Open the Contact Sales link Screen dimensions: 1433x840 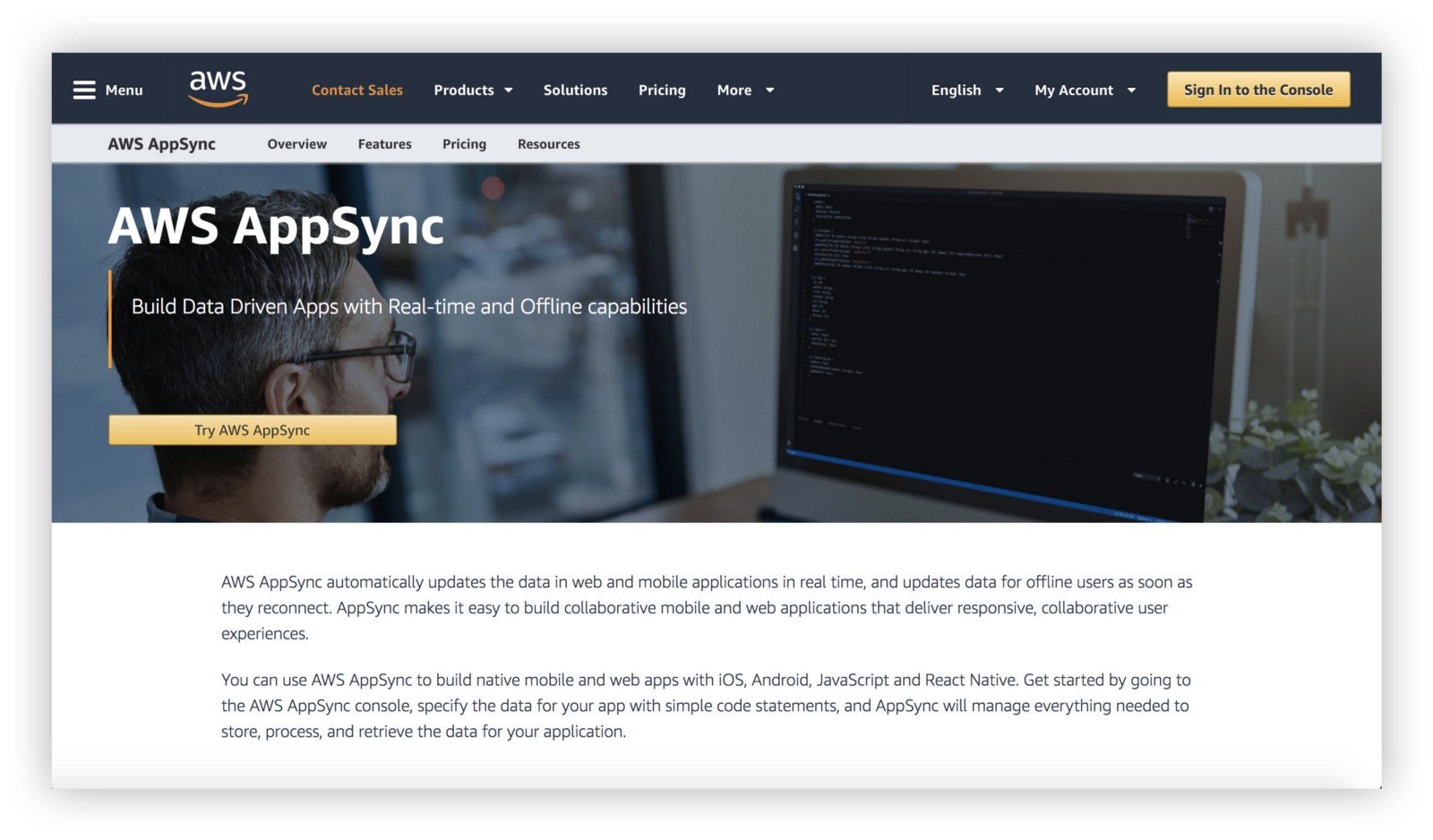pyautogui.click(x=357, y=90)
